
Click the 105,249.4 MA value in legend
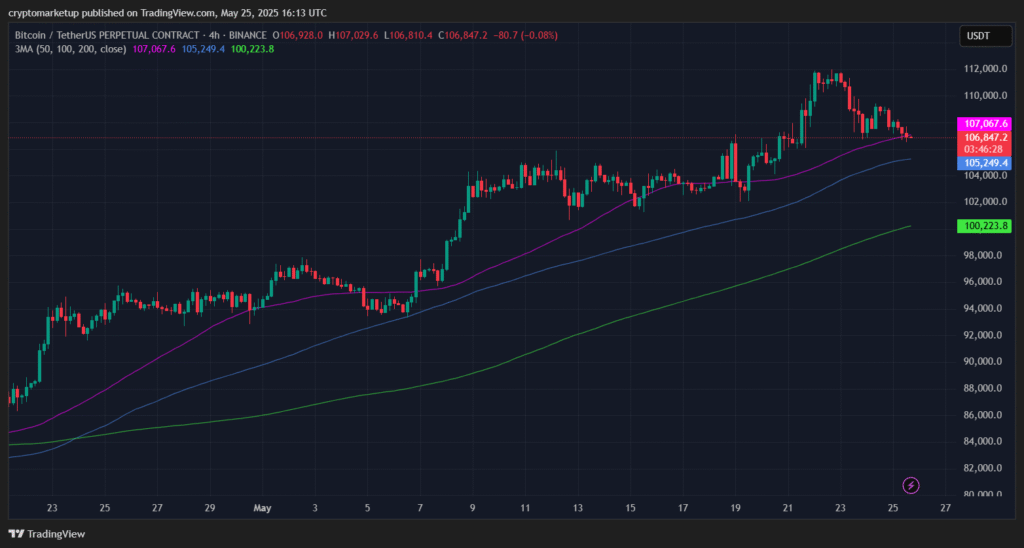pos(203,49)
